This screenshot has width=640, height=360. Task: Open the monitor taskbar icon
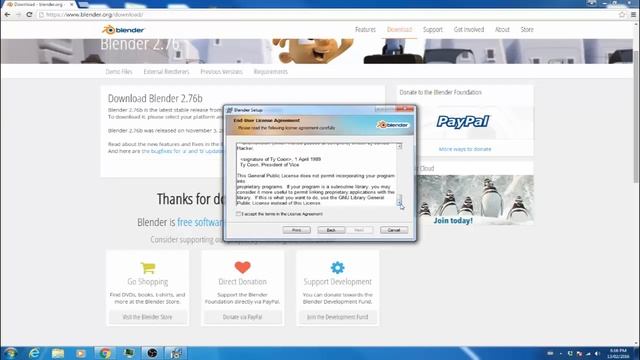129,353
